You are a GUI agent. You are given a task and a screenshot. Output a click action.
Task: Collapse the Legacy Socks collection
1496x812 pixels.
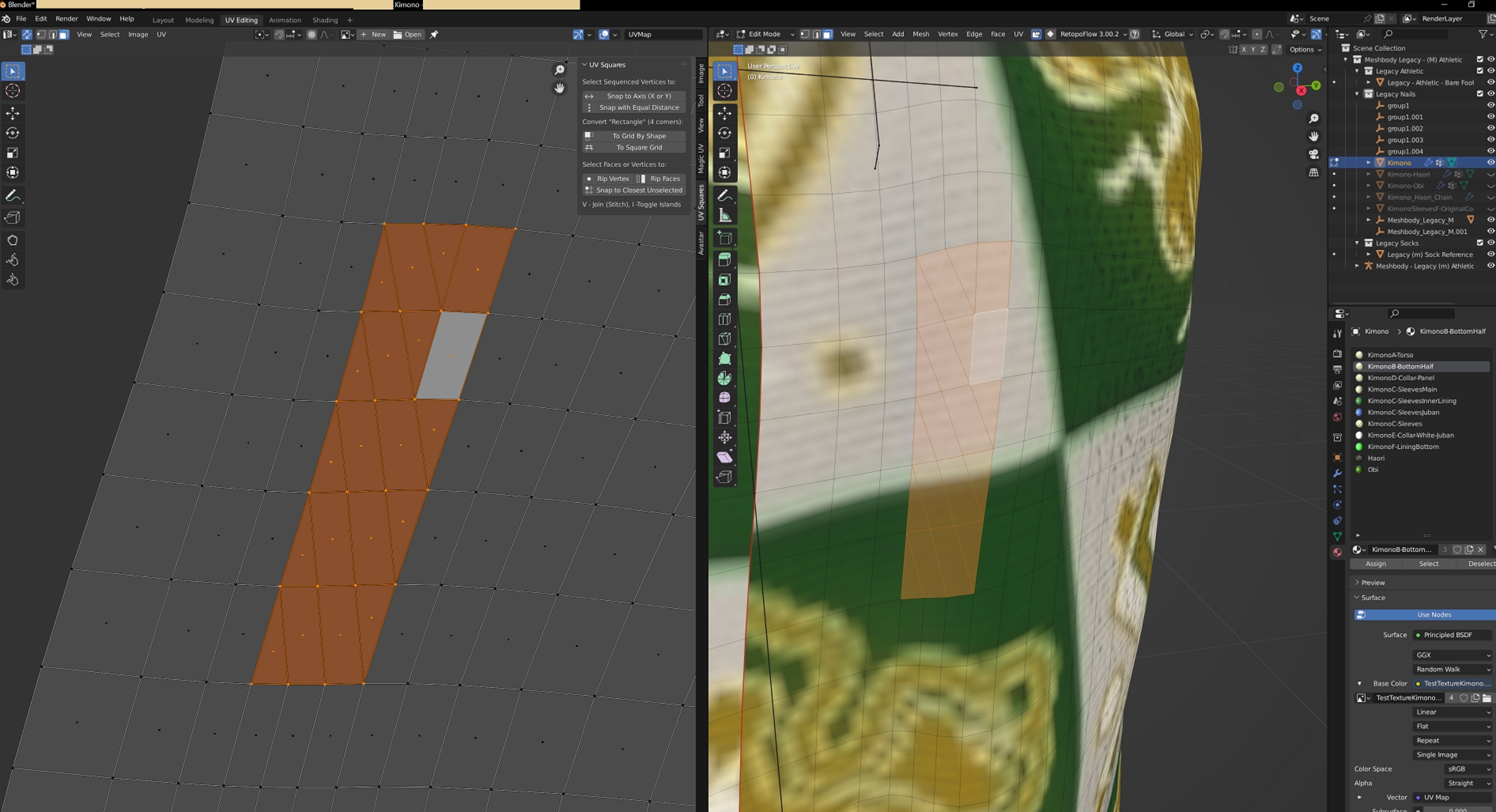(1357, 243)
